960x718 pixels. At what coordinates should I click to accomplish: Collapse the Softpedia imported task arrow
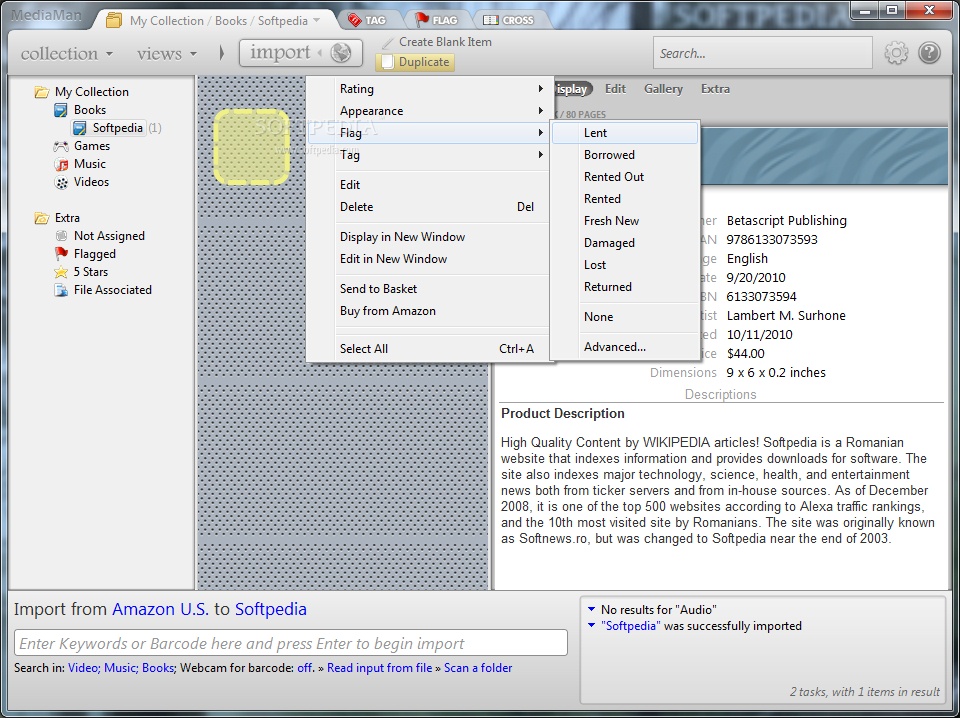[x=591, y=626]
